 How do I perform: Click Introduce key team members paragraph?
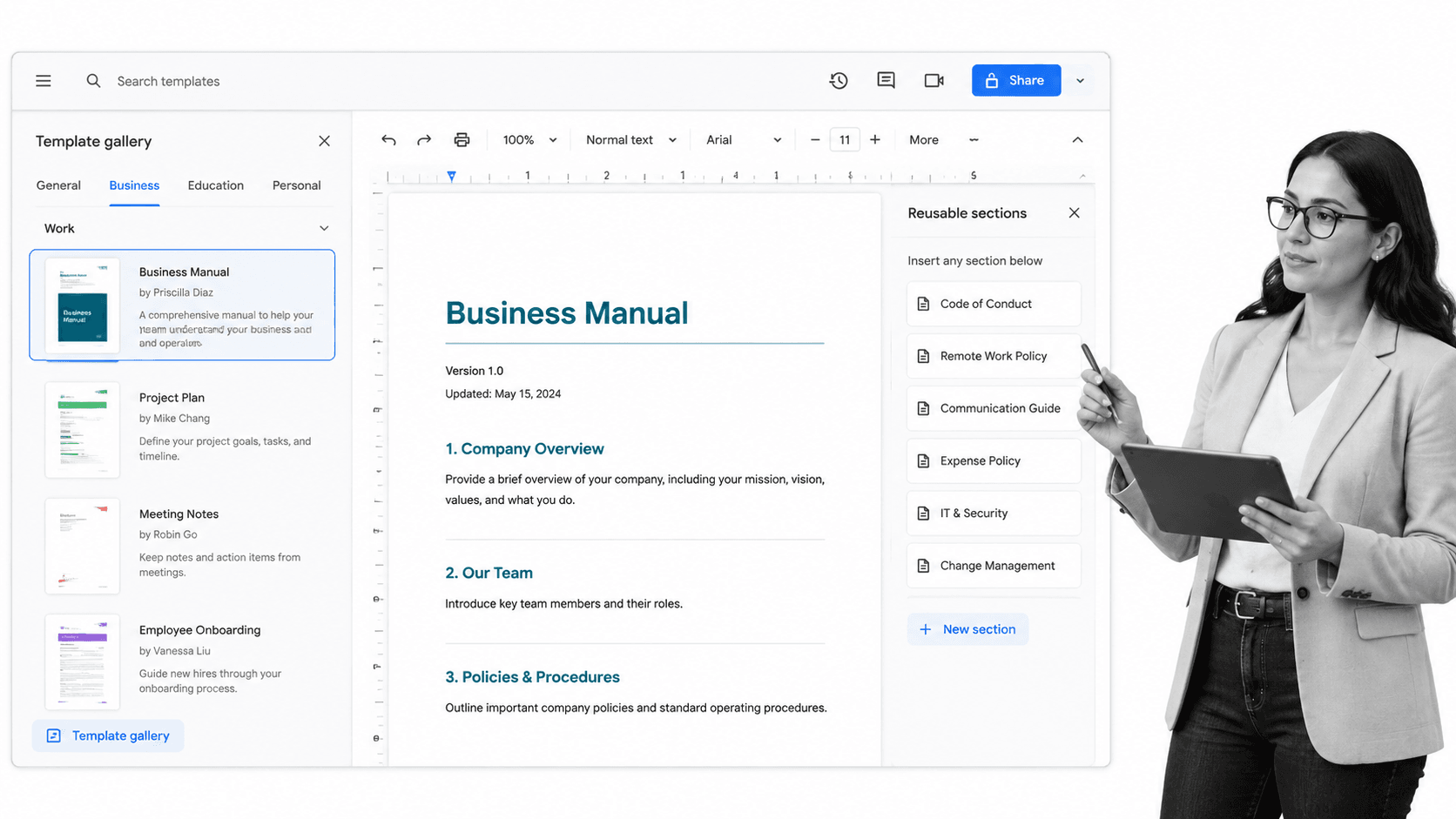click(x=563, y=604)
